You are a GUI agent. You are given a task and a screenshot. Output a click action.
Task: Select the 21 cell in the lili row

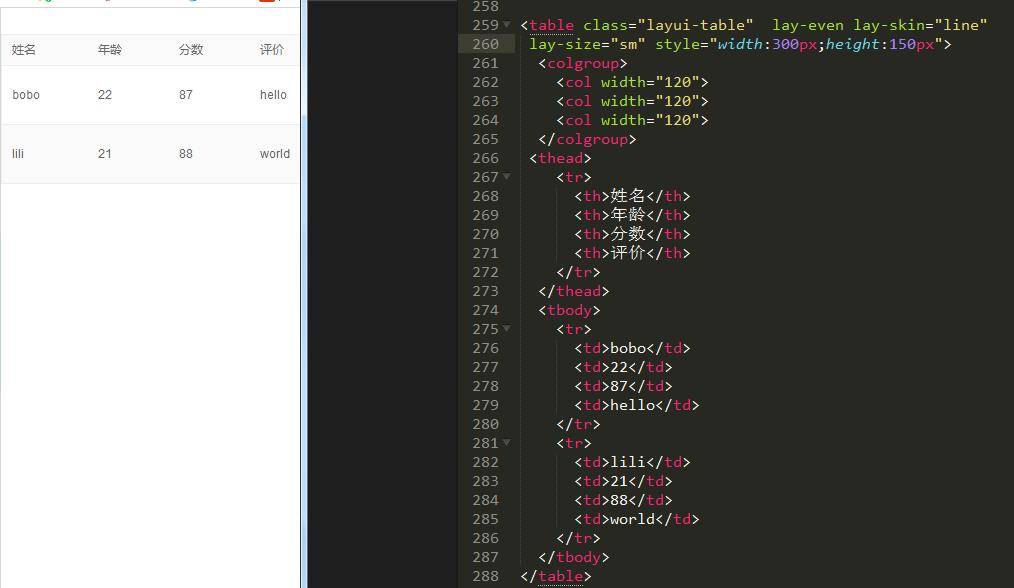[x=105, y=154]
